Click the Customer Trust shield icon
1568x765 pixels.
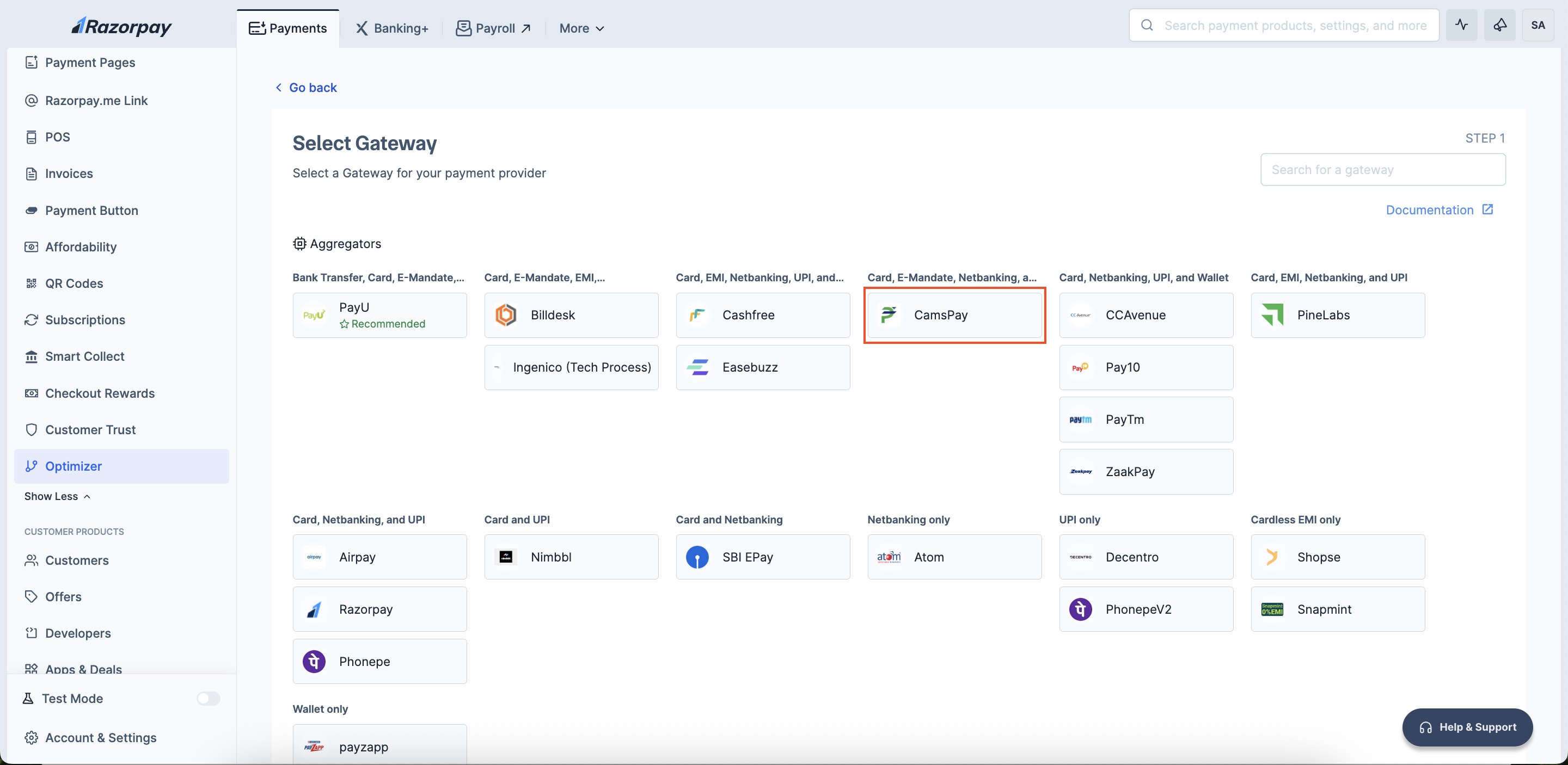pos(31,429)
